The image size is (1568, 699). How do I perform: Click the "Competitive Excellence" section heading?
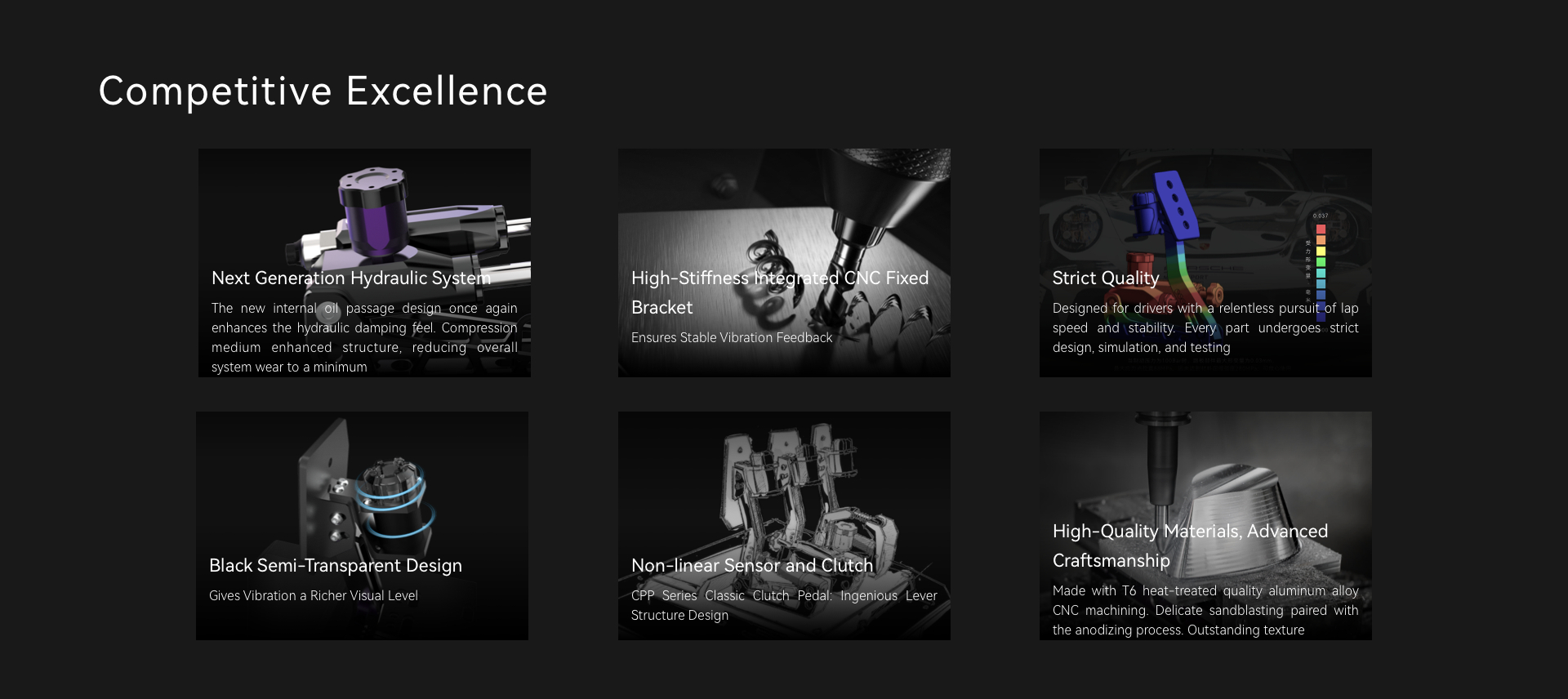coord(323,91)
